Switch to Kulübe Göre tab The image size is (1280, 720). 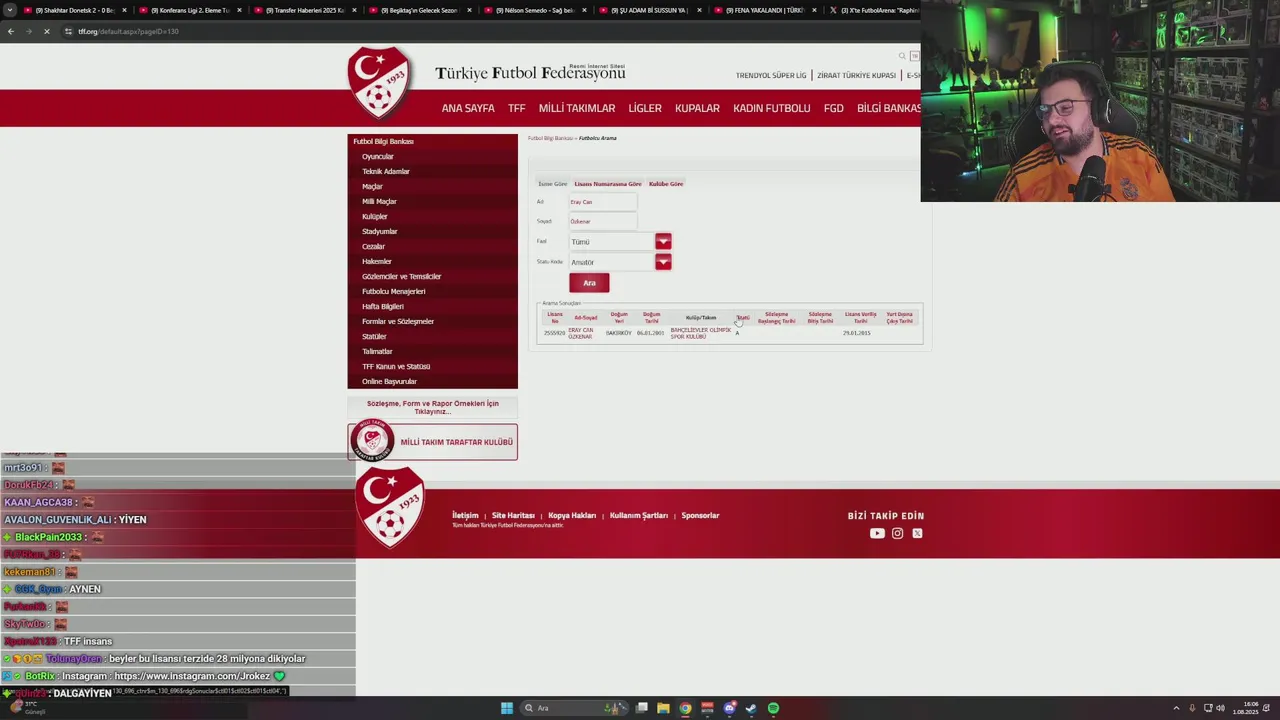tap(666, 184)
